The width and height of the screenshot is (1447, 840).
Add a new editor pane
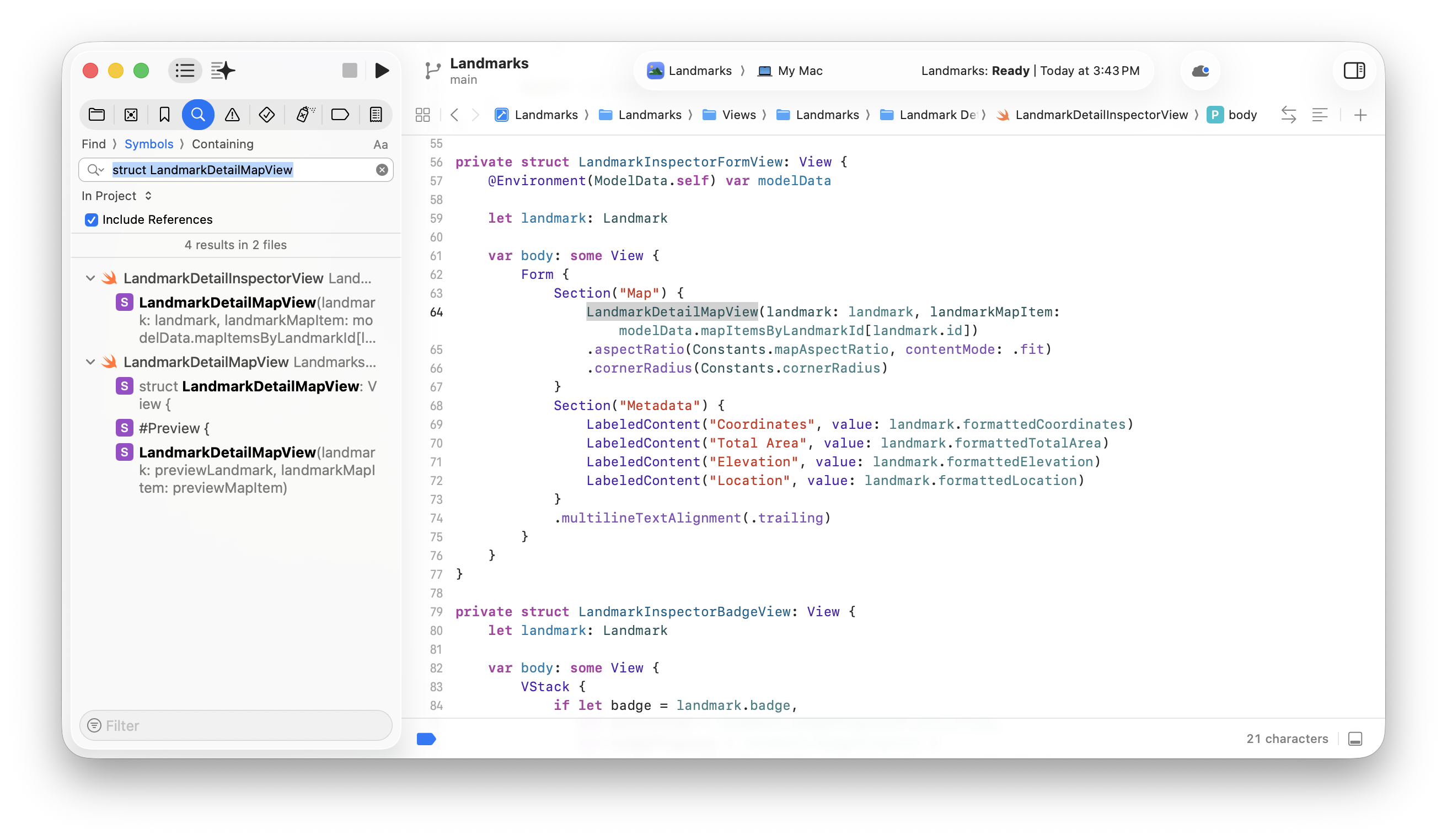(x=1360, y=115)
